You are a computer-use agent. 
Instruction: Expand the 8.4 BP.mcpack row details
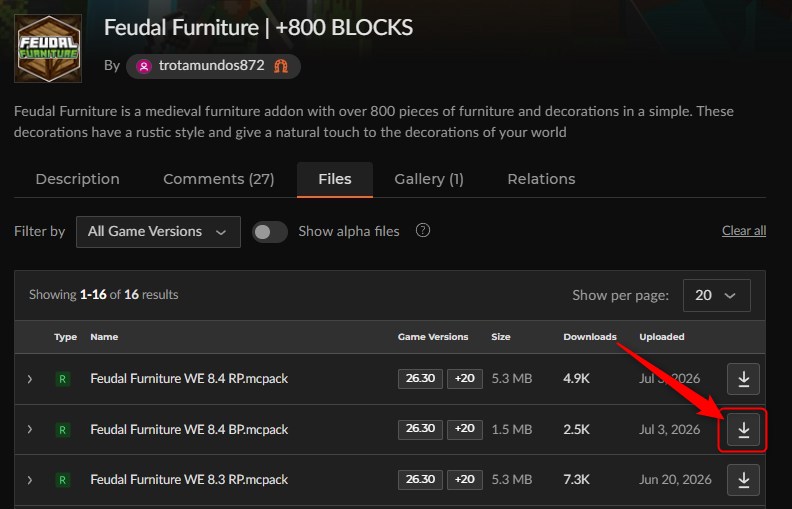(x=30, y=429)
